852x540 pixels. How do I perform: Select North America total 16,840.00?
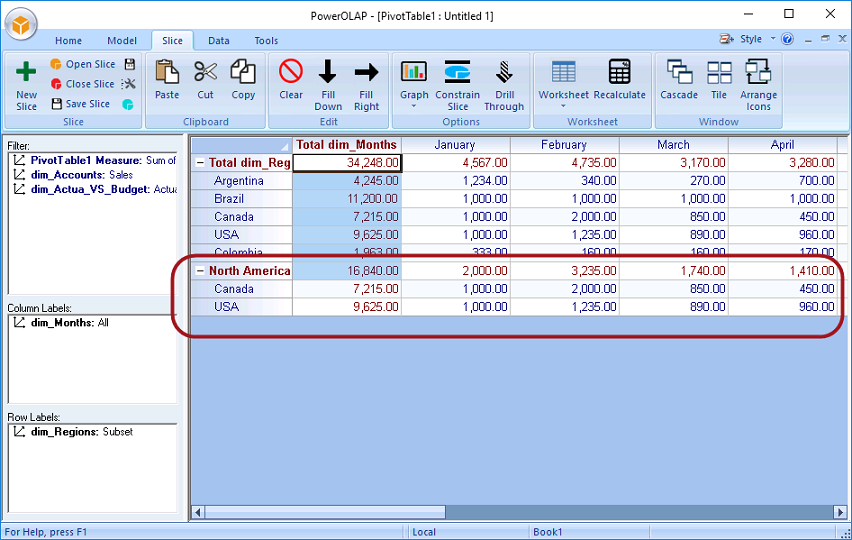point(347,271)
